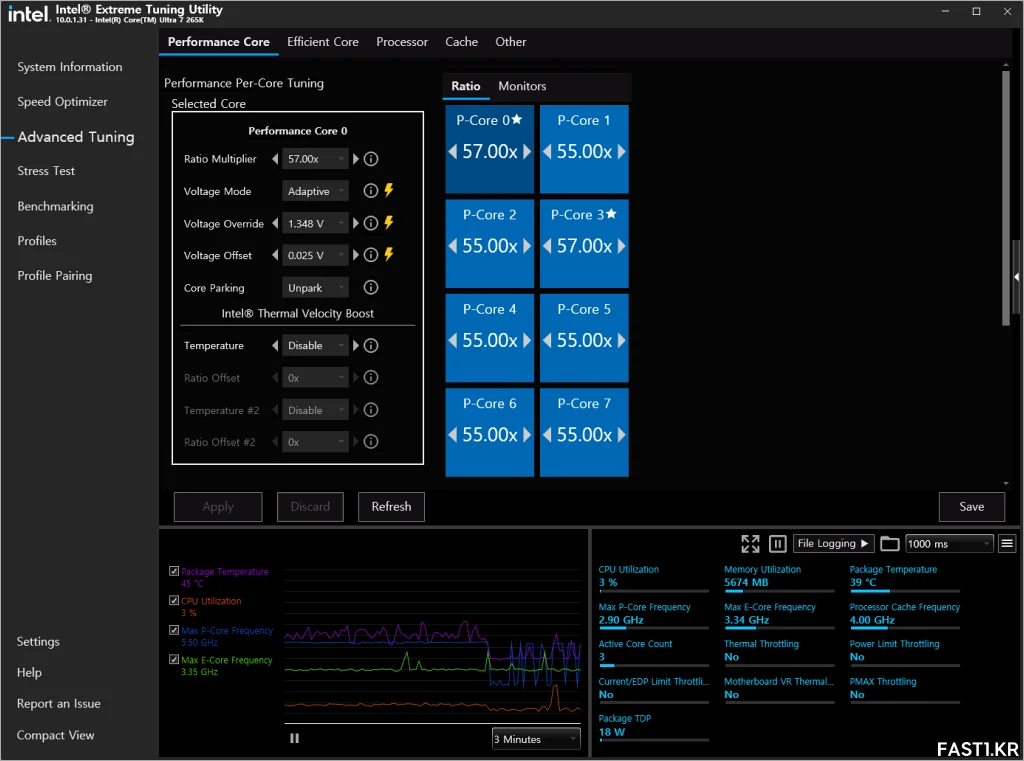Open Voltage Offset info icon
1024x761 pixels.
pyautogui.click(x=371, y=255)
